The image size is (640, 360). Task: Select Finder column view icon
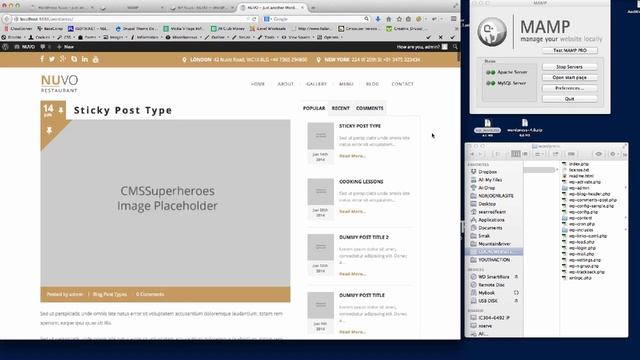click(516, 154)
